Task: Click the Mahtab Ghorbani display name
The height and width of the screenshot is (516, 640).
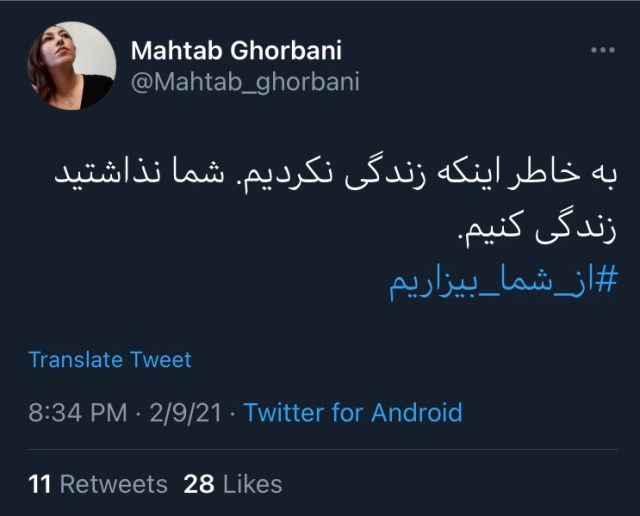Action: tap(236, 51)
